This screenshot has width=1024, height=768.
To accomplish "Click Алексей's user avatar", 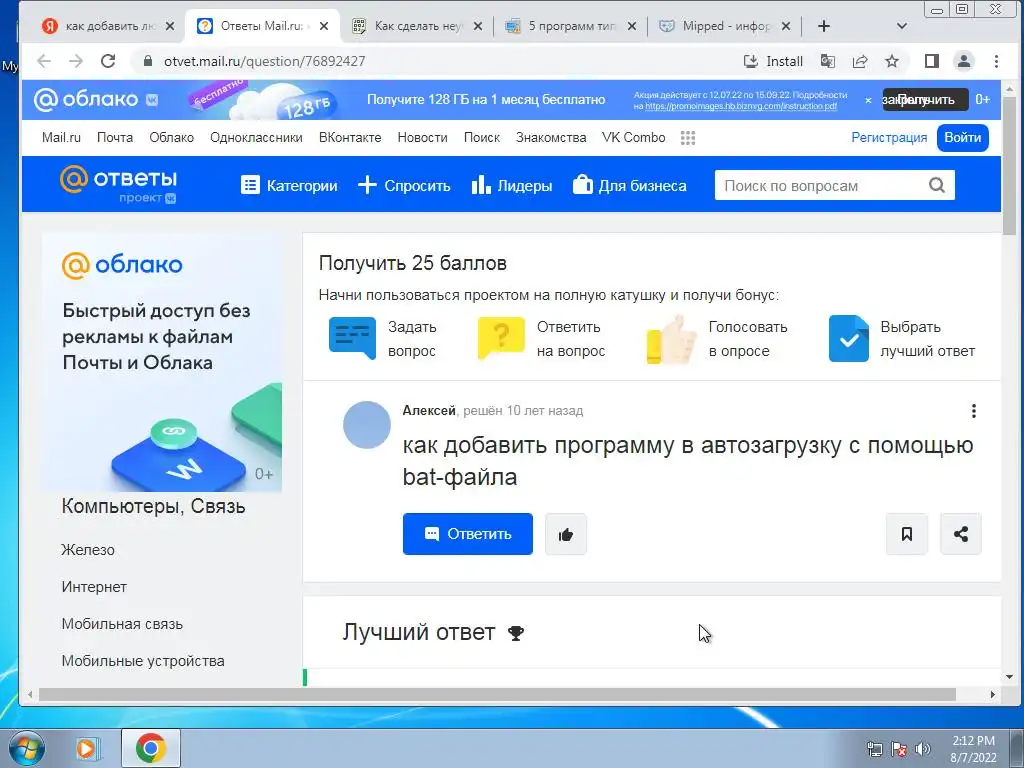I will (x=366, y=424).
